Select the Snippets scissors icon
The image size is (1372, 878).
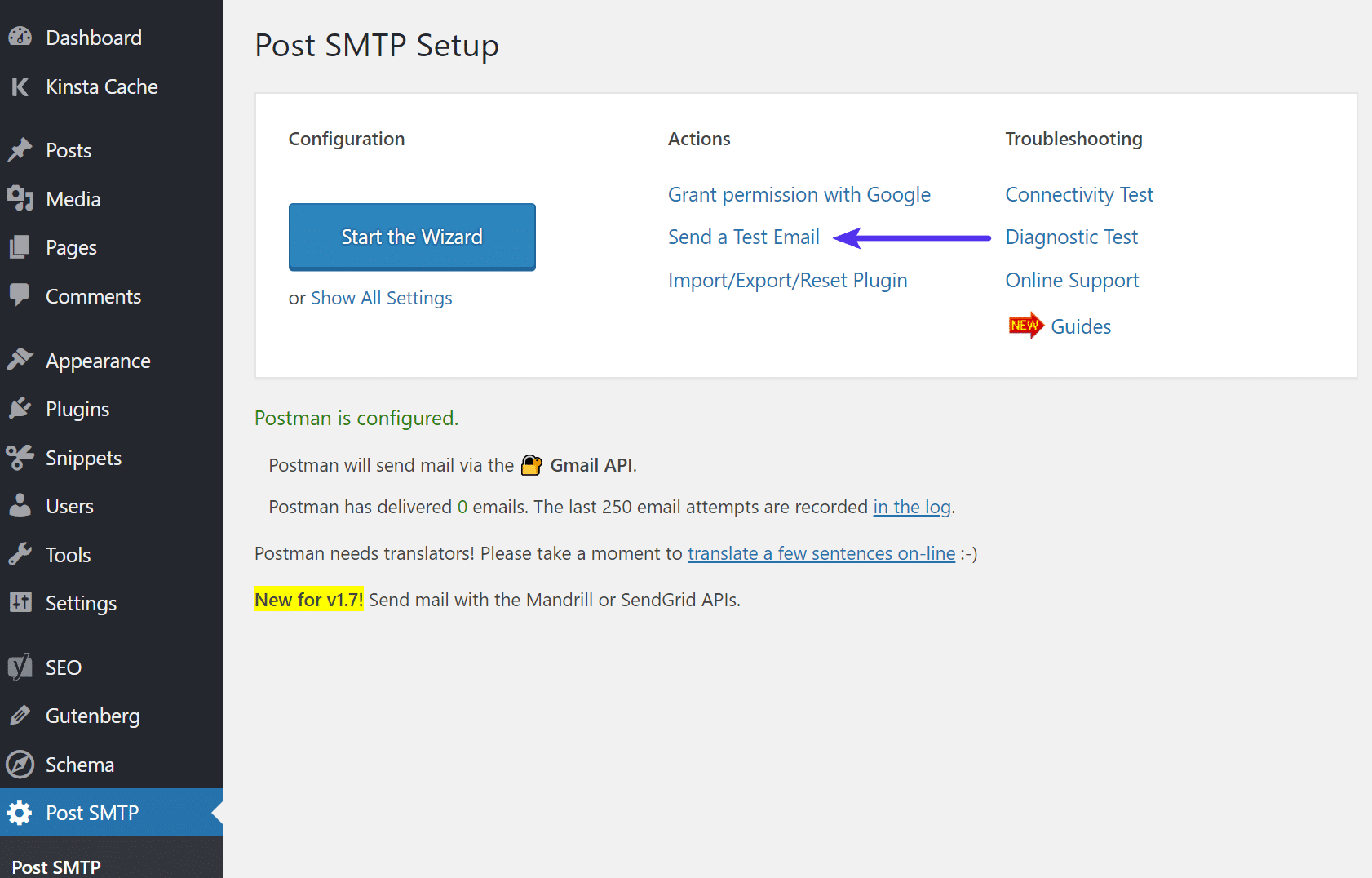pyautogui.click(x=19, y=458)
